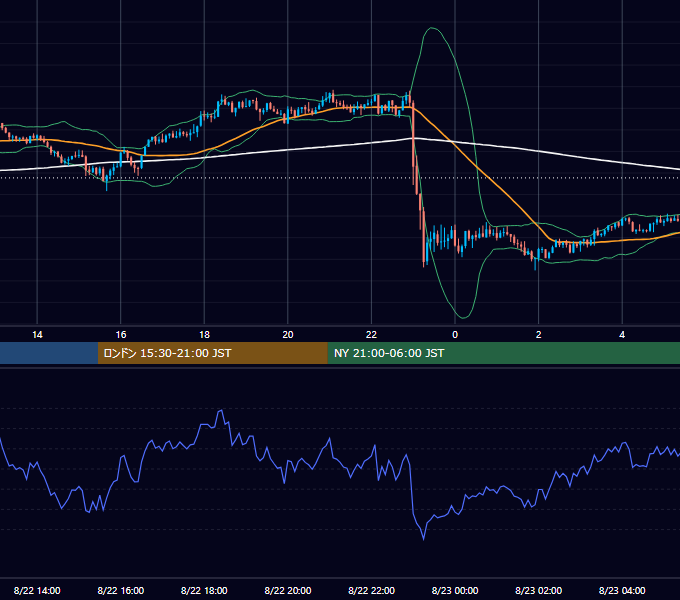Click the 14 hour label on price chart axis
The height and width of the screenshot is (600, 680).
point(37,335)
